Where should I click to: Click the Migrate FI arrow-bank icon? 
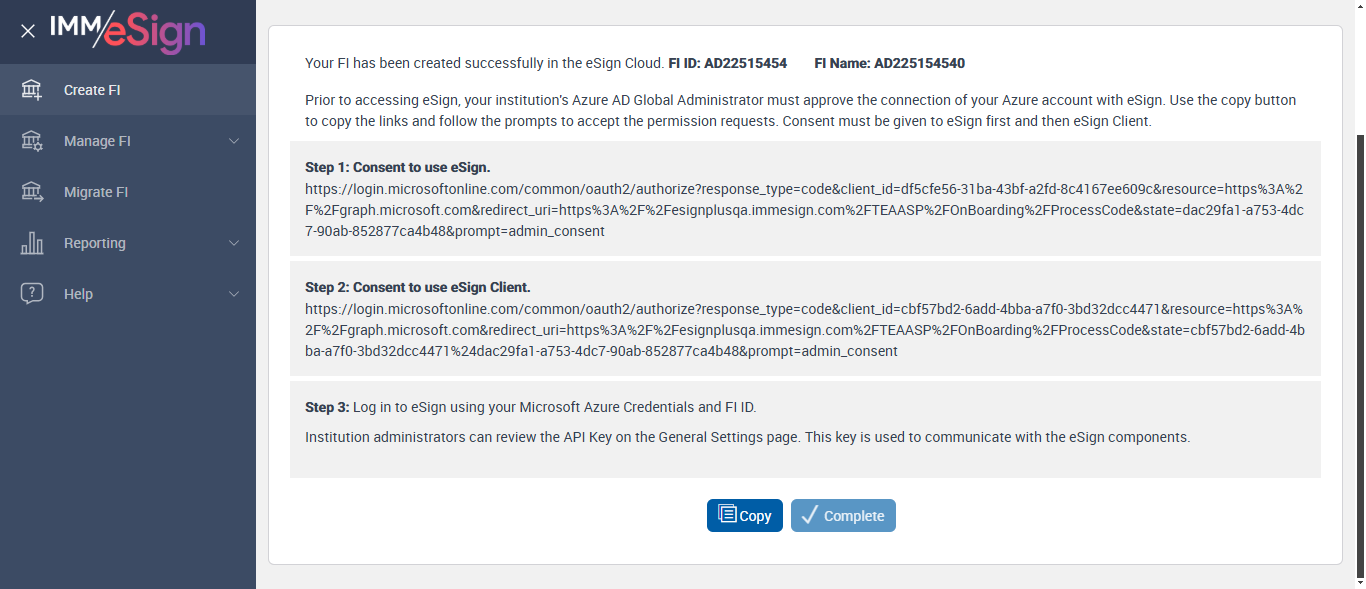[32, 192]
